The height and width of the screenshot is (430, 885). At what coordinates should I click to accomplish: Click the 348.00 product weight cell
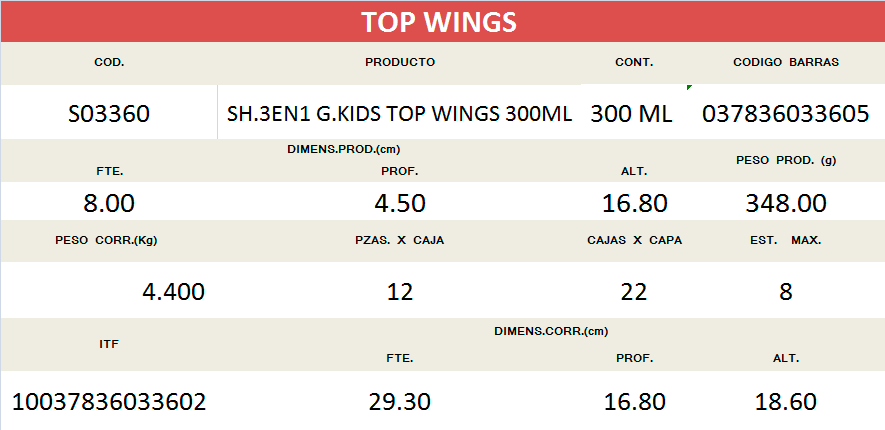click(785, 203)
